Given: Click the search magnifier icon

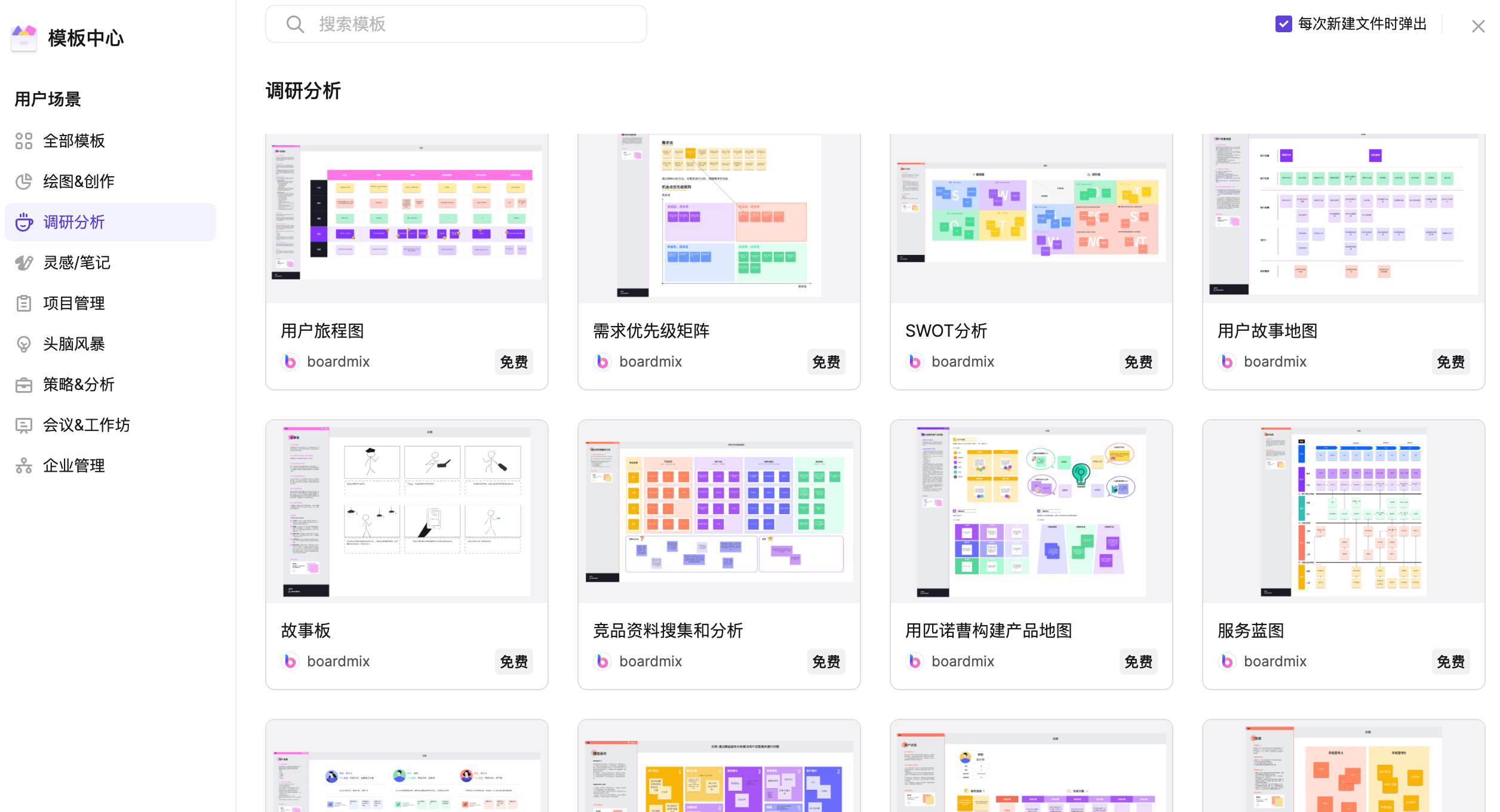Looking at the screenshot, I should 295,24.
